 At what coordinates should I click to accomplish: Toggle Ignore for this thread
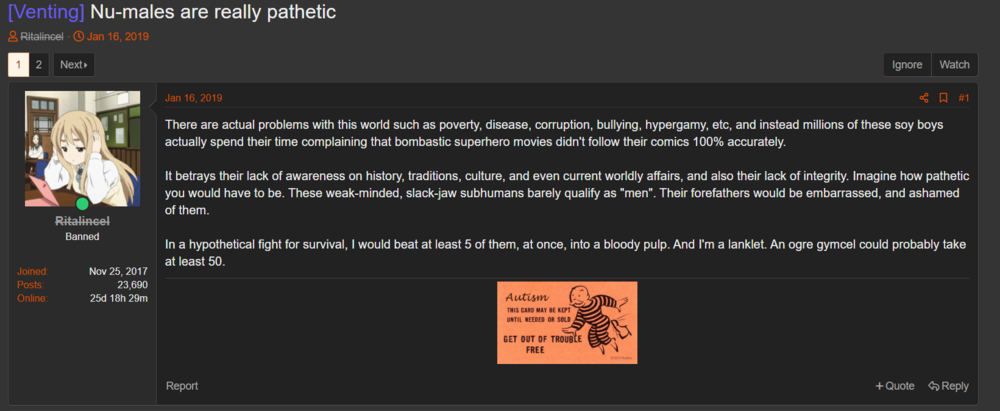click(907, 65)
